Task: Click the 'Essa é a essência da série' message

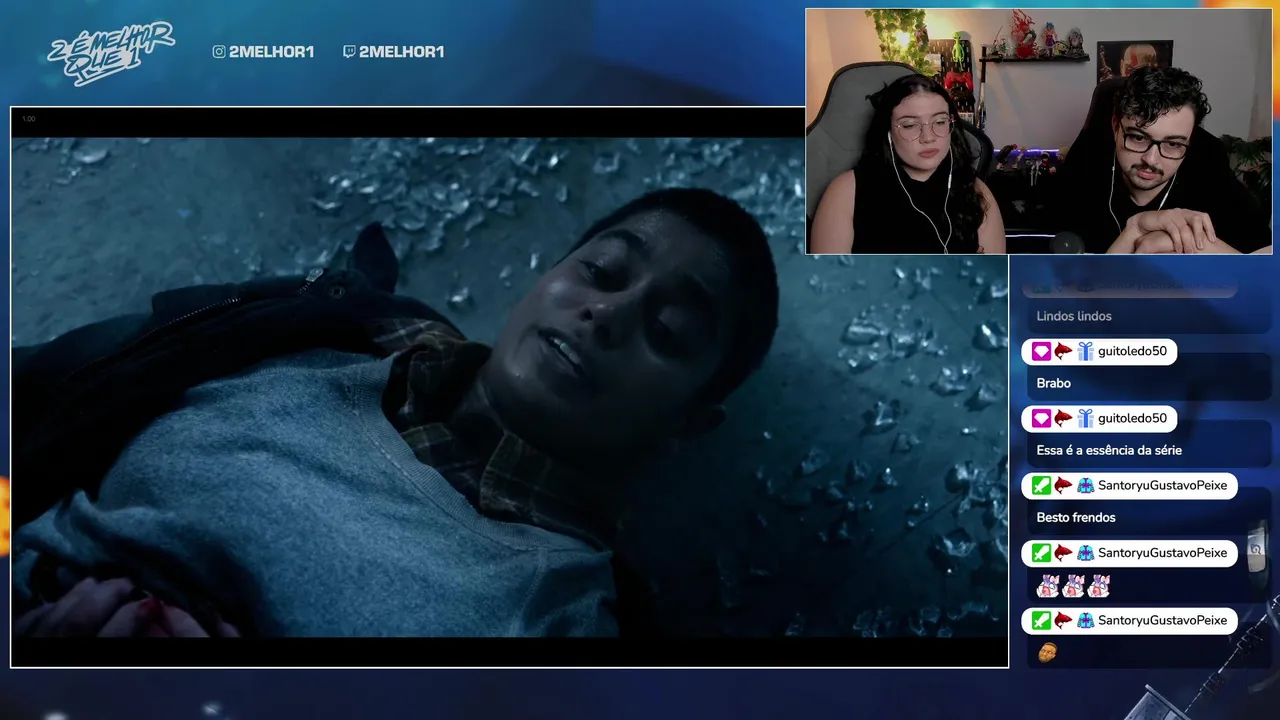Action: [1109, 450]
